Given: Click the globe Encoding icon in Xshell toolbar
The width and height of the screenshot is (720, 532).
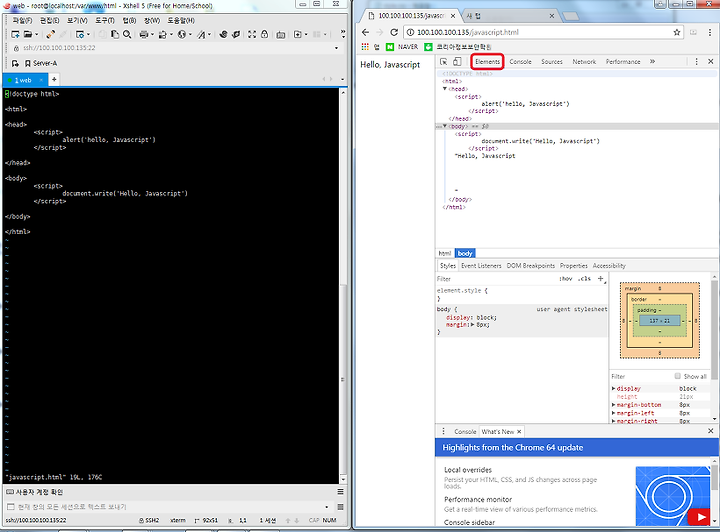Looking at the screenshot, I should (182, 34).
